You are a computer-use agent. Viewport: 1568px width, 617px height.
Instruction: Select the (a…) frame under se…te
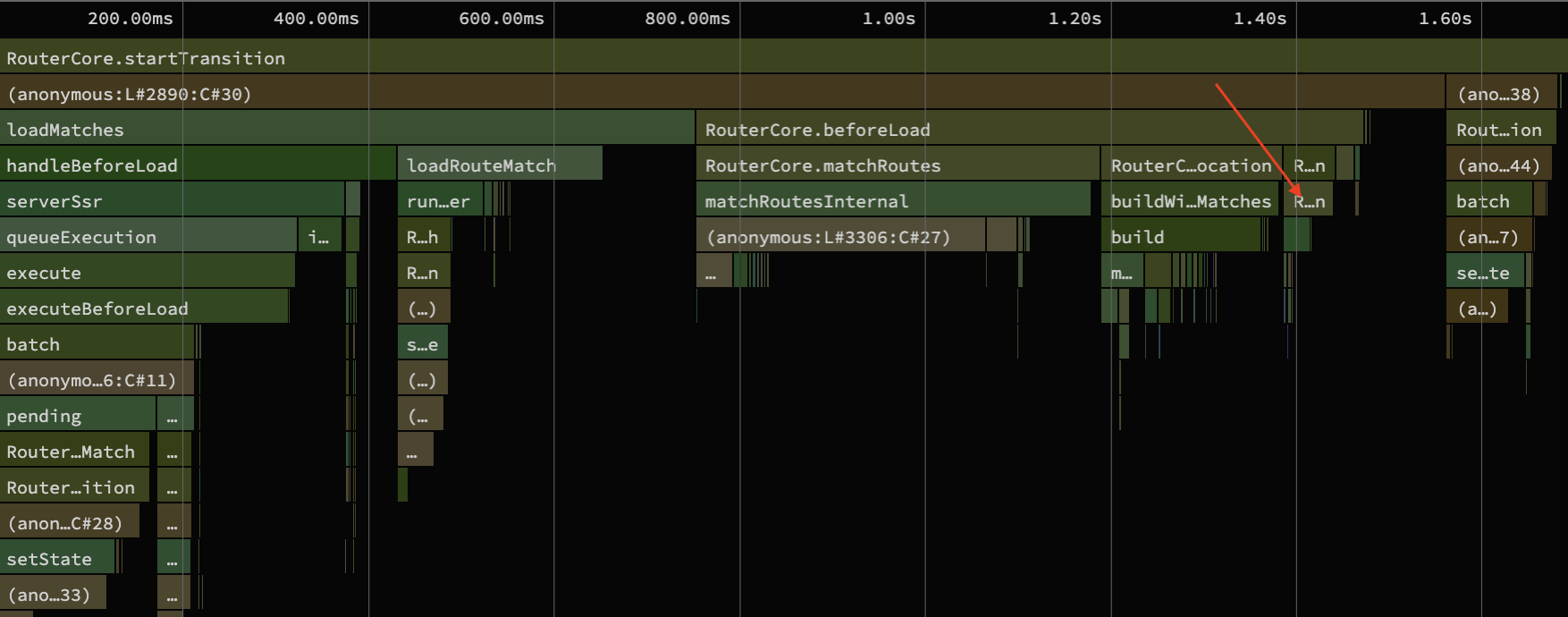(x=1478, y=308)
